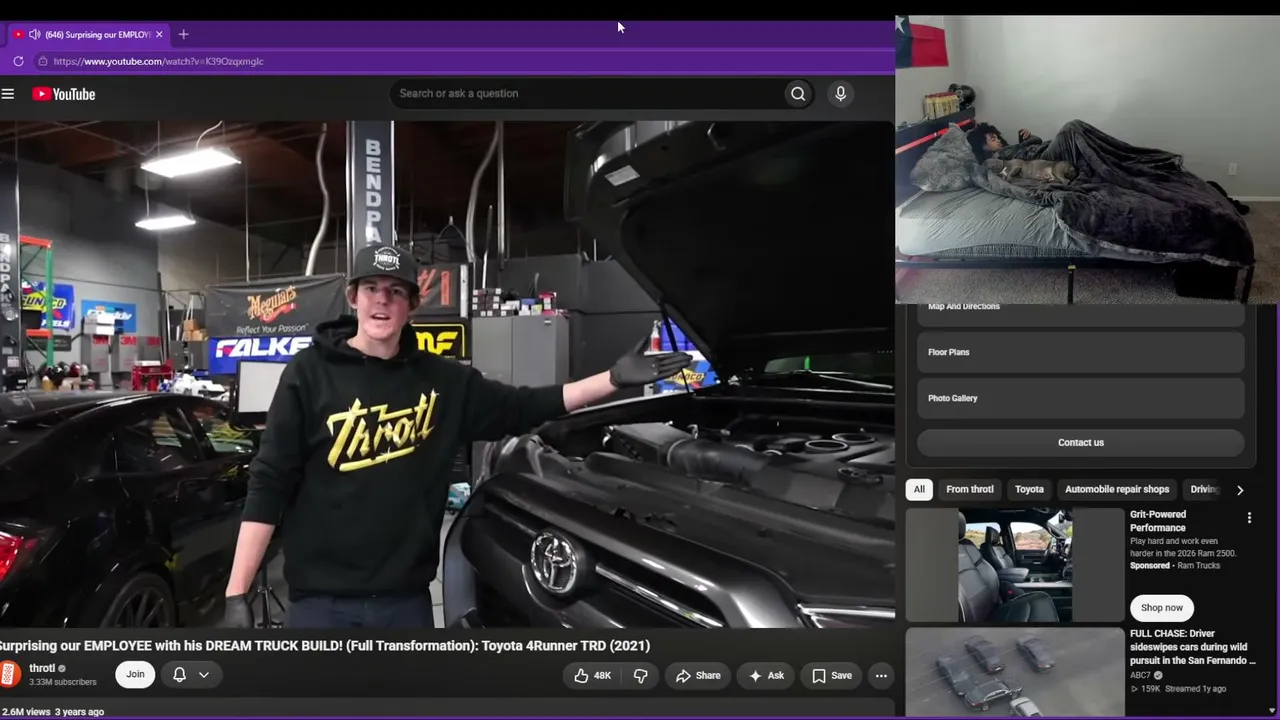
Task: Open the throtl channel avatar
Action: (10, 674)
